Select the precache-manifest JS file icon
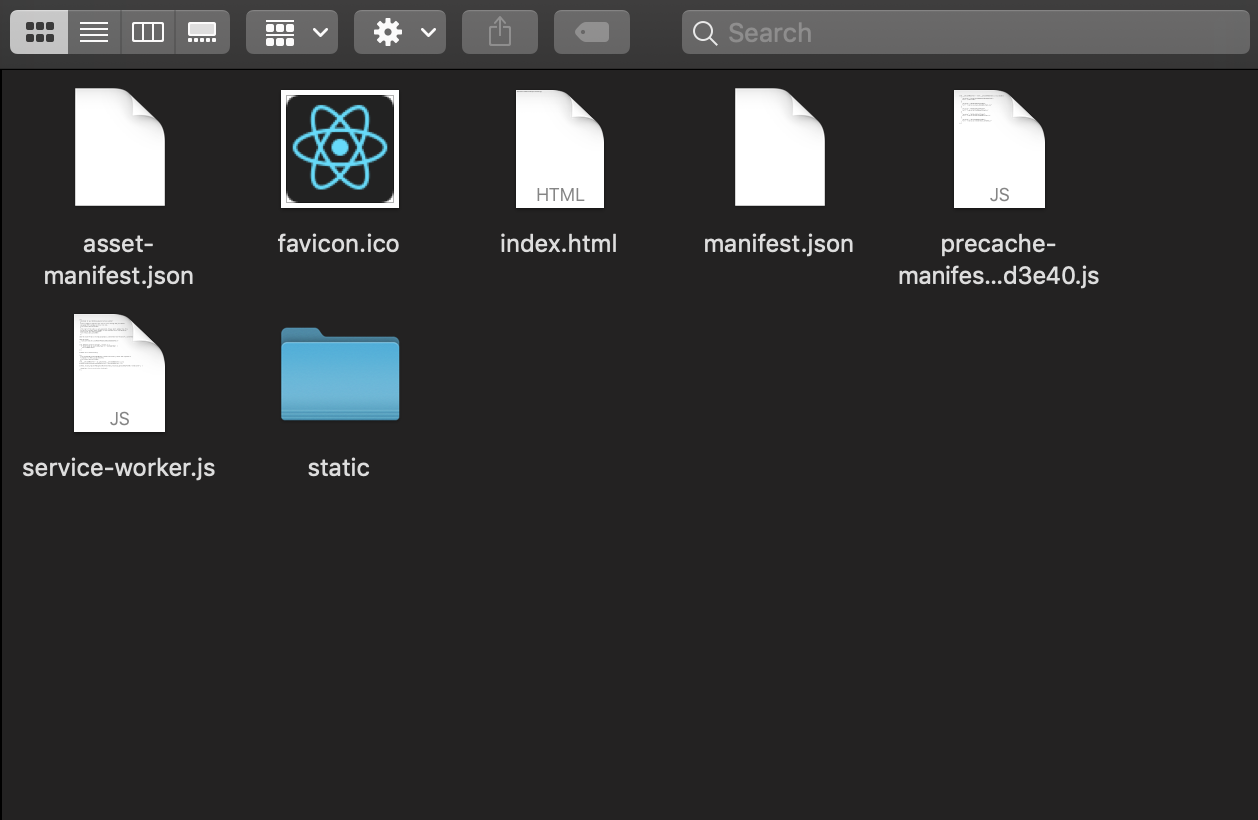 (x=999, y=148)
